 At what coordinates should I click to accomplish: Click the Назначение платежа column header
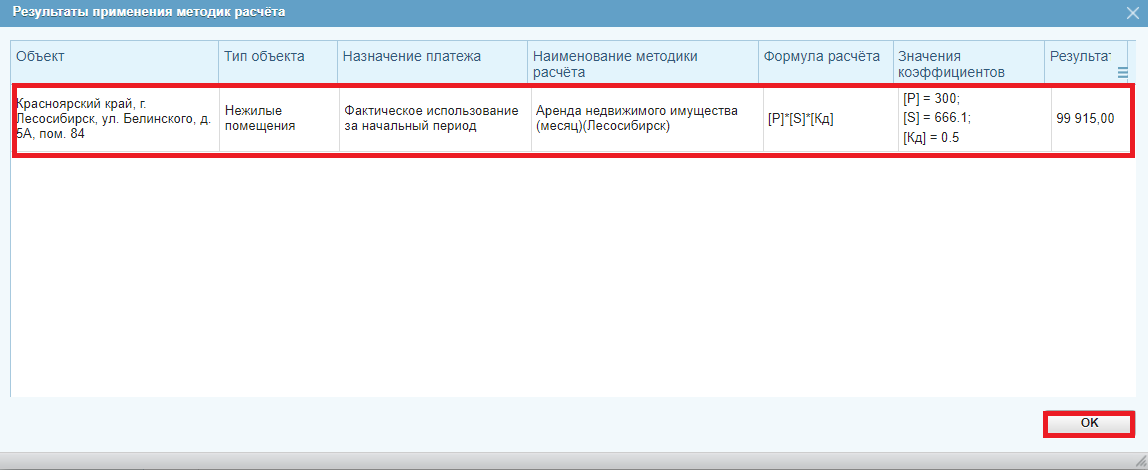[x=432, y=57]
